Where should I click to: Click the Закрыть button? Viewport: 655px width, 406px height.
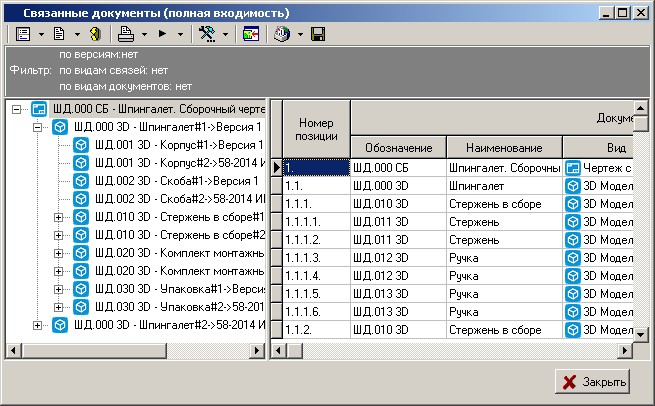(x=593, y=382)
